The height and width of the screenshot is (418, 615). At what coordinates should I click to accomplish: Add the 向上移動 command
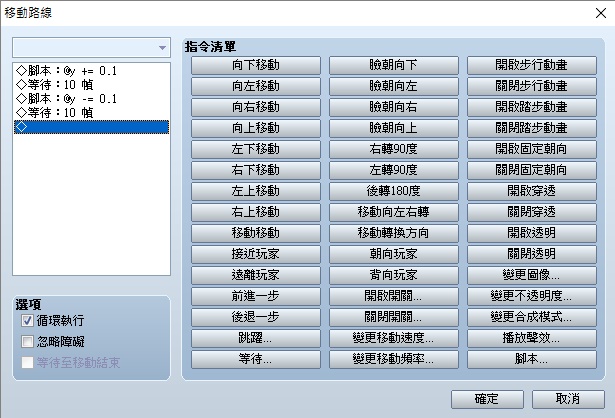point(256,128)
